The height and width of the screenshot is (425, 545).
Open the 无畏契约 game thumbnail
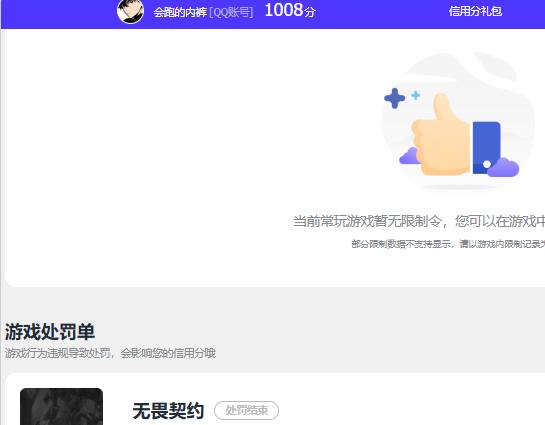coord(62,407)
